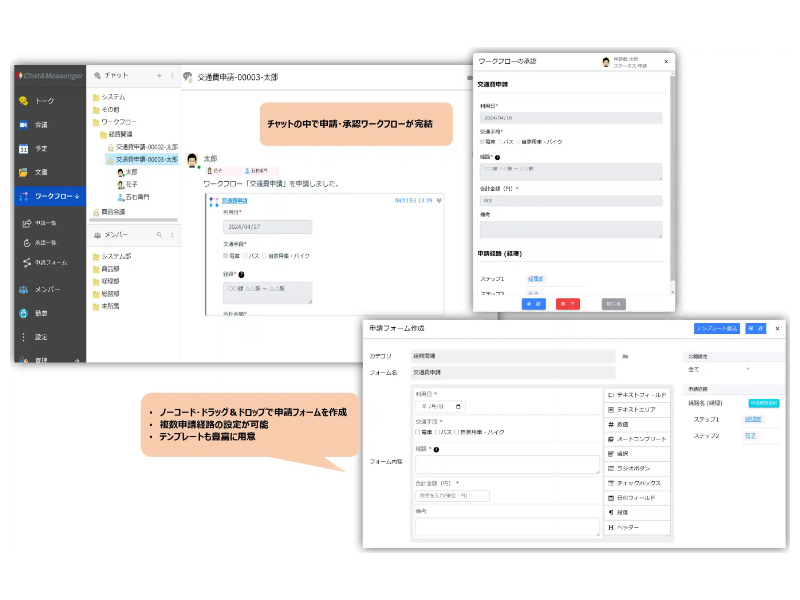Click the ステップ1 approver link in approval dialog
Screen dimensions: 800x600
click(x=535, y=279)
